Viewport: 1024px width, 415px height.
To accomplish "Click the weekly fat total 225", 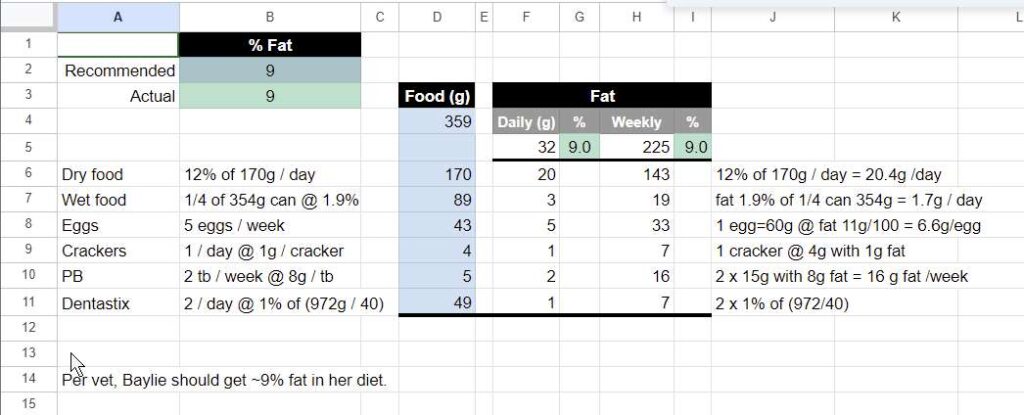I will point(636,148).
